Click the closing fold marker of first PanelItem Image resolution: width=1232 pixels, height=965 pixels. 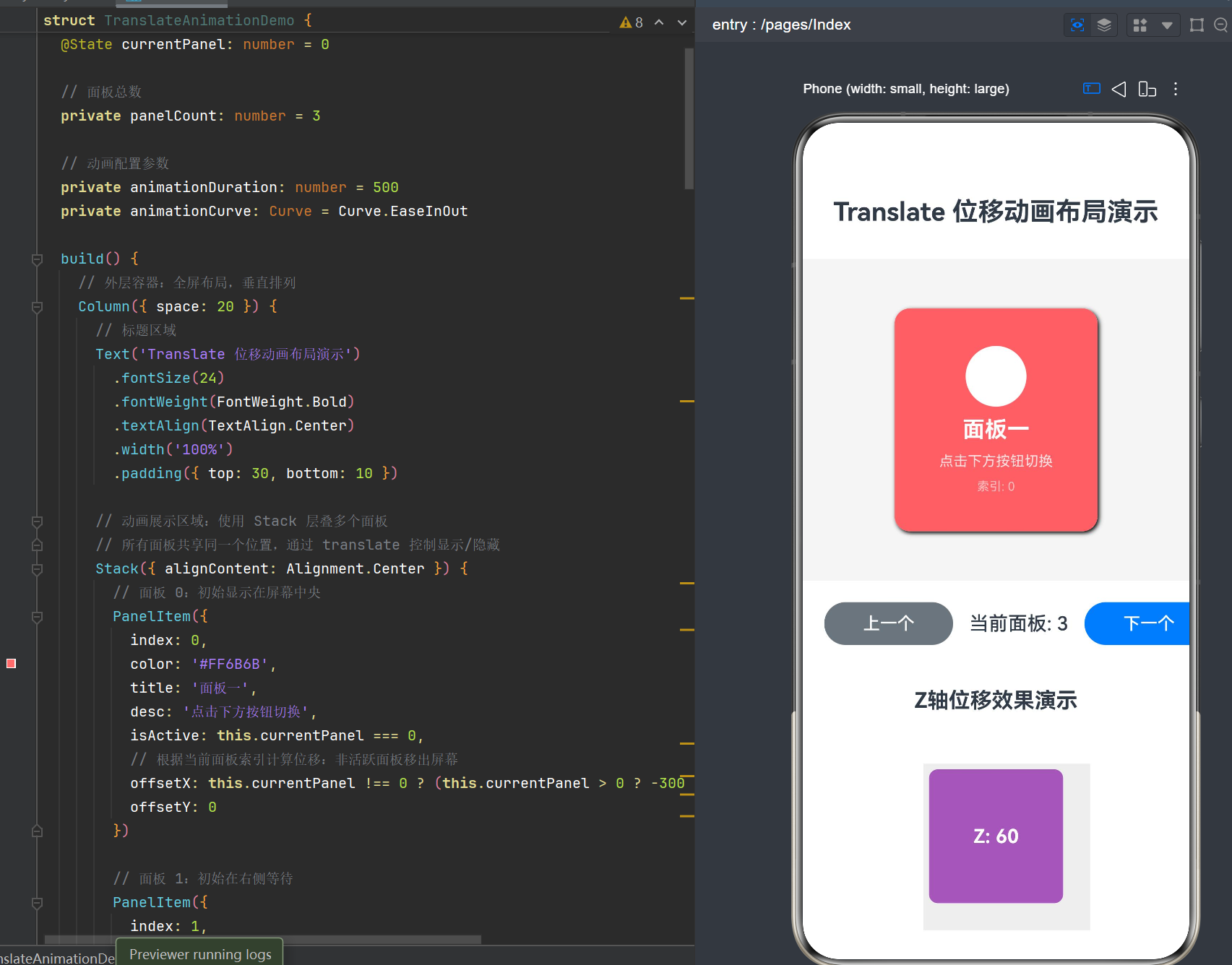coord(37,831)
